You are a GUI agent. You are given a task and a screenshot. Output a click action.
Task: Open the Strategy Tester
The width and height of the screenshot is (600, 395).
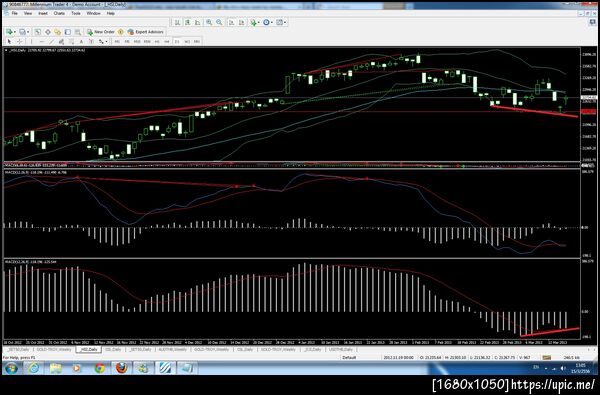[x=78, y=32]
